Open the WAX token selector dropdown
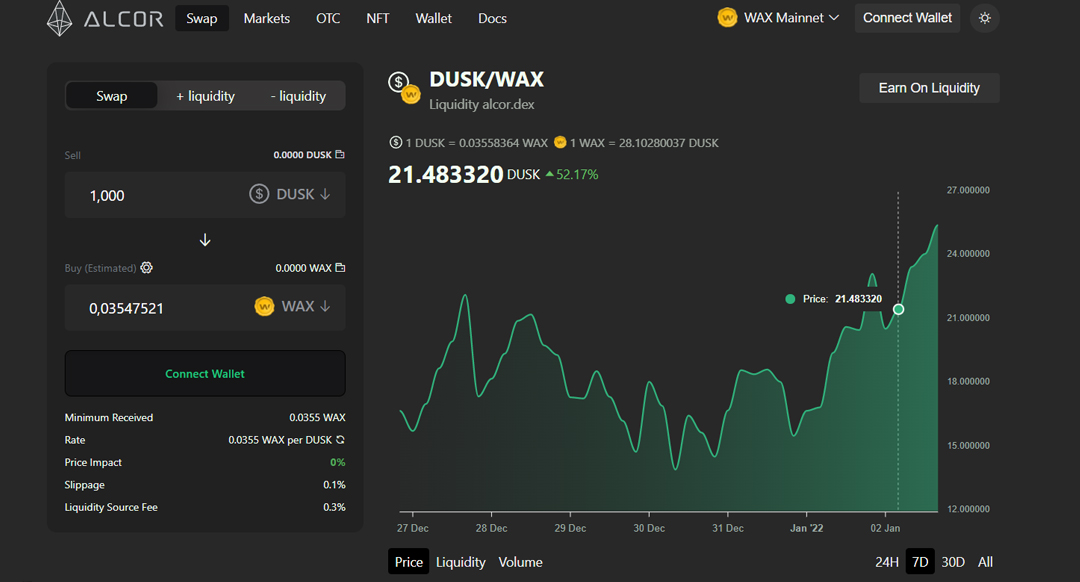 293,306
